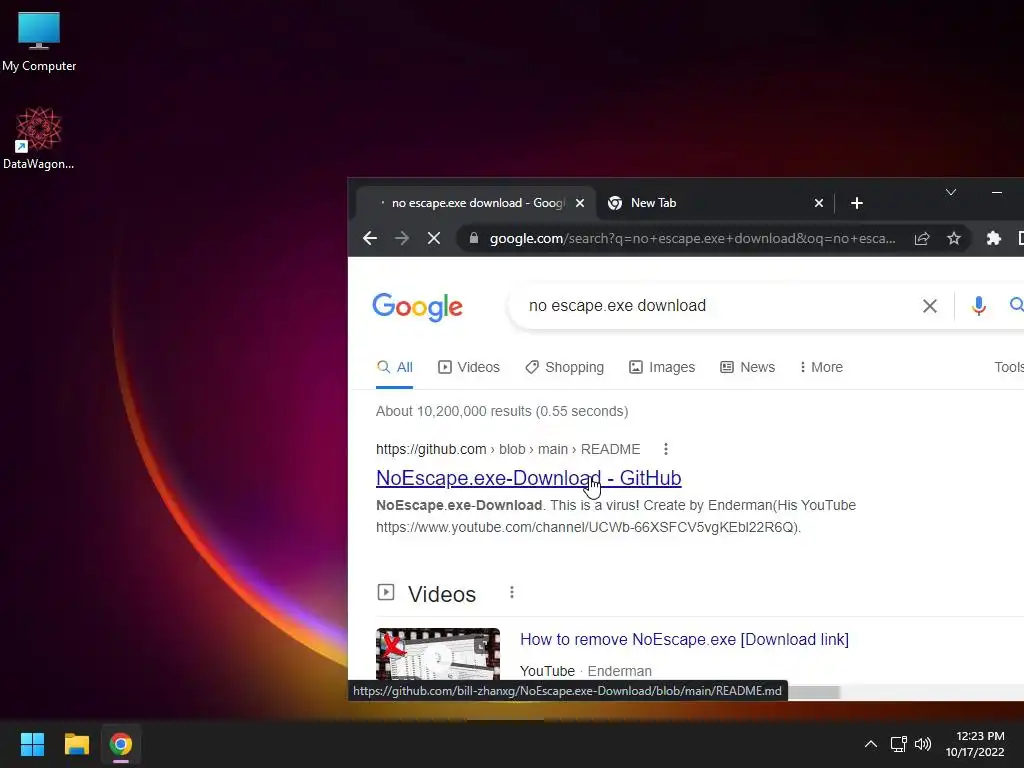Open the Videos section options menu
The width and height of the screenshot is (1024, 768).
(x=512, y=592)
